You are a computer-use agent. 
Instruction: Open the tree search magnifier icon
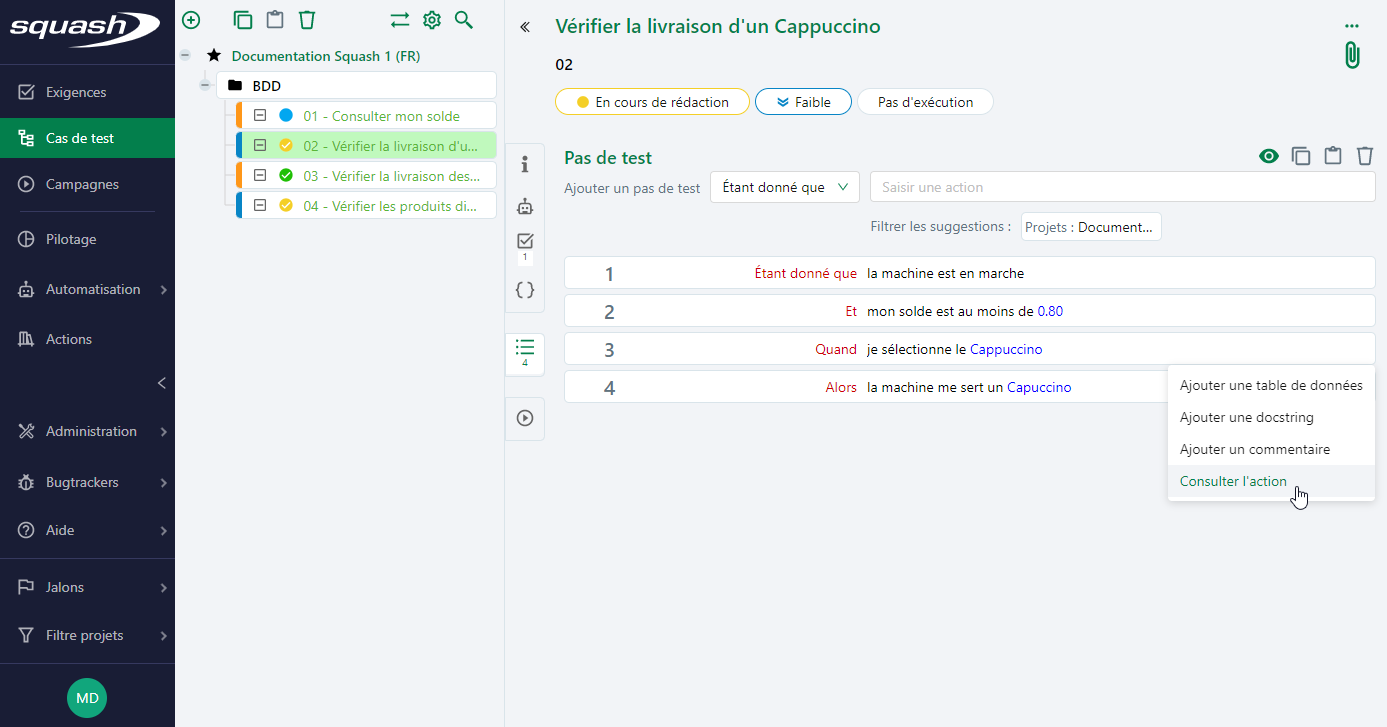[x=463, y=20]
